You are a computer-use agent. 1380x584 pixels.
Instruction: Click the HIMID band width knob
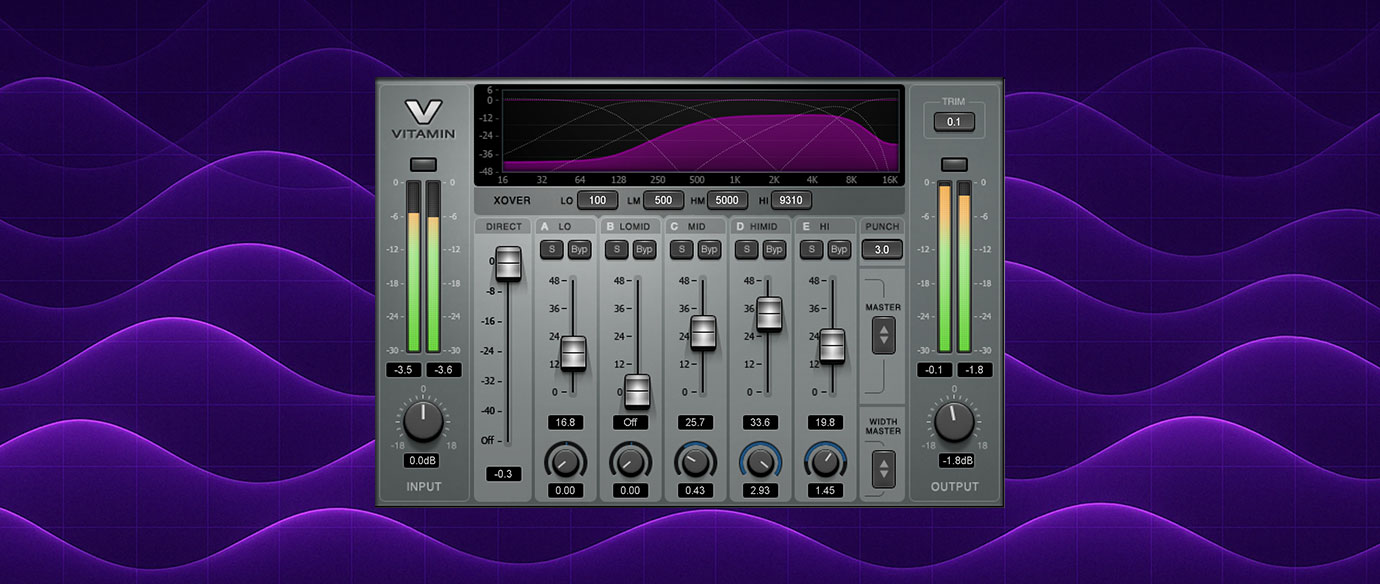pyautogui.click(x=760, y=462)
